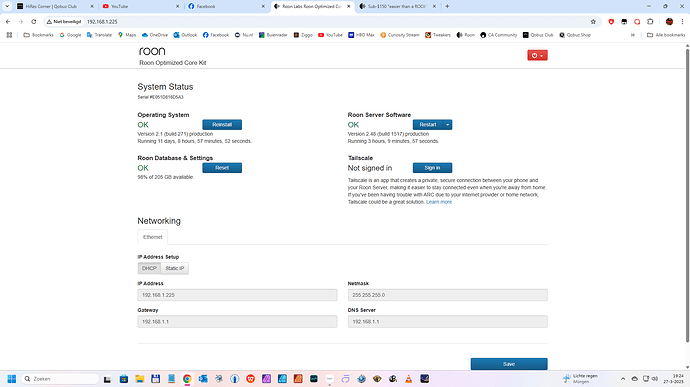690x387 pixels.
Task: Click the Niet beveiligd security indicator
Action: (x=64, y=22)
